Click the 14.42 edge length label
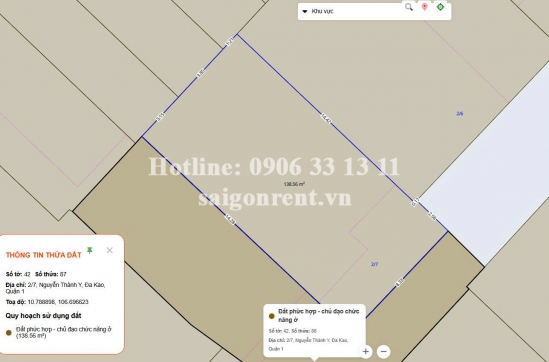549x362 pixels. click(326, 118)
